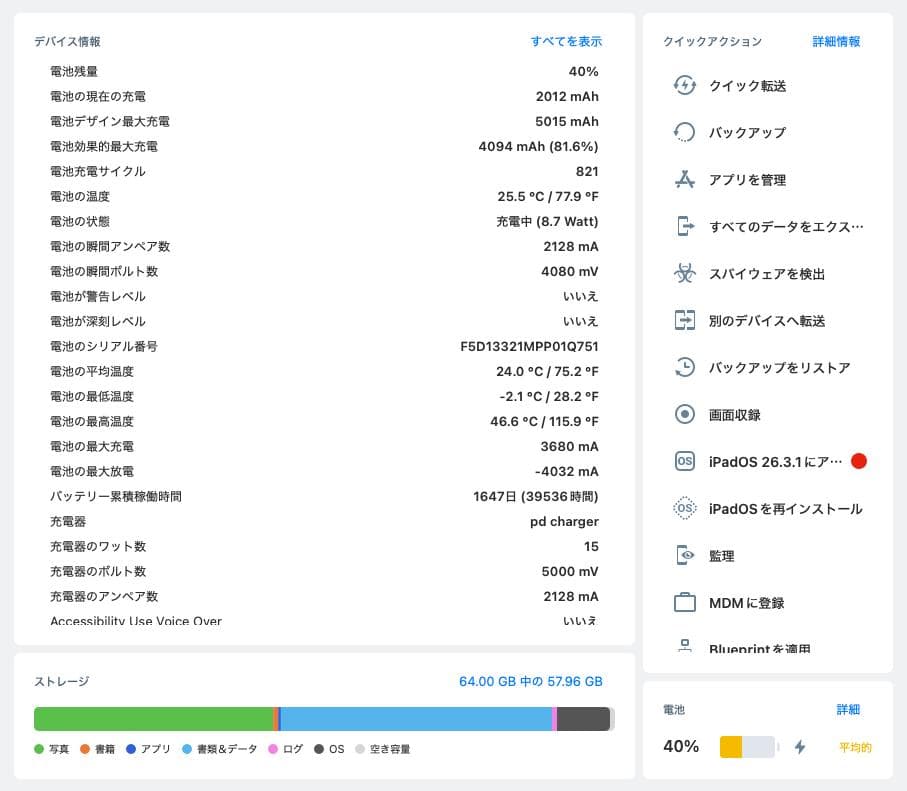Select クイック転送 label

(747, 86)
